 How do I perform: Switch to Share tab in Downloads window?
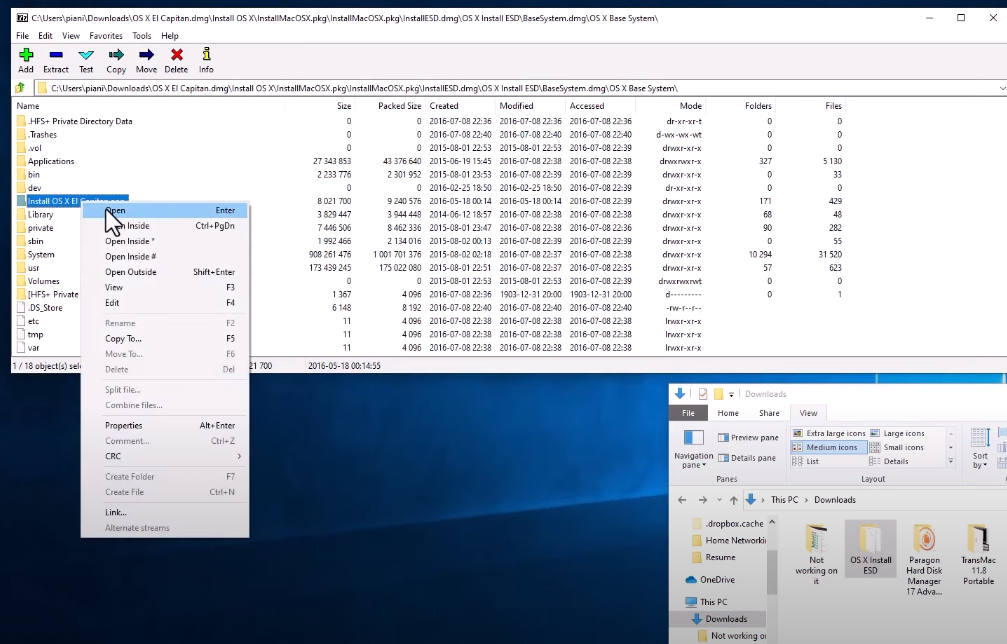769,413
